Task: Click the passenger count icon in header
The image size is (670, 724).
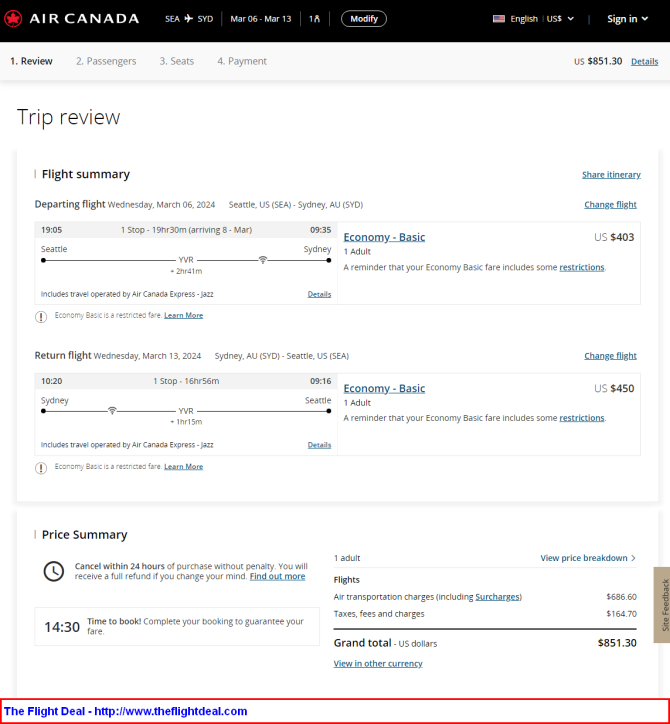Action: (314, 19)
